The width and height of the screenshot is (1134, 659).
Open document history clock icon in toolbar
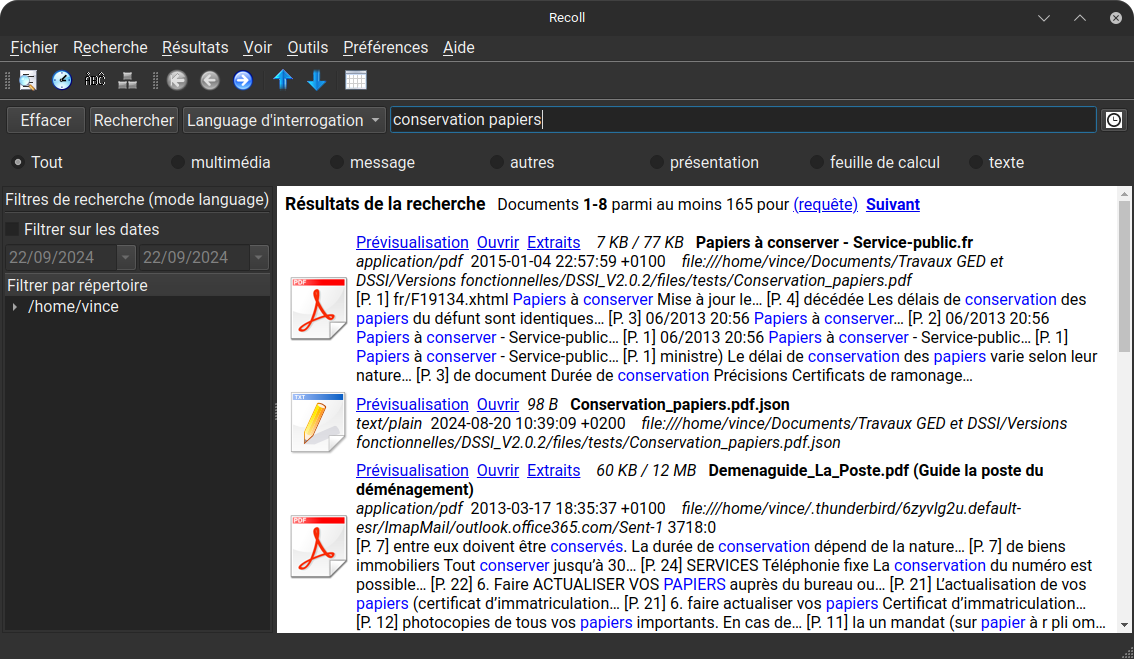tap(62, 80)
